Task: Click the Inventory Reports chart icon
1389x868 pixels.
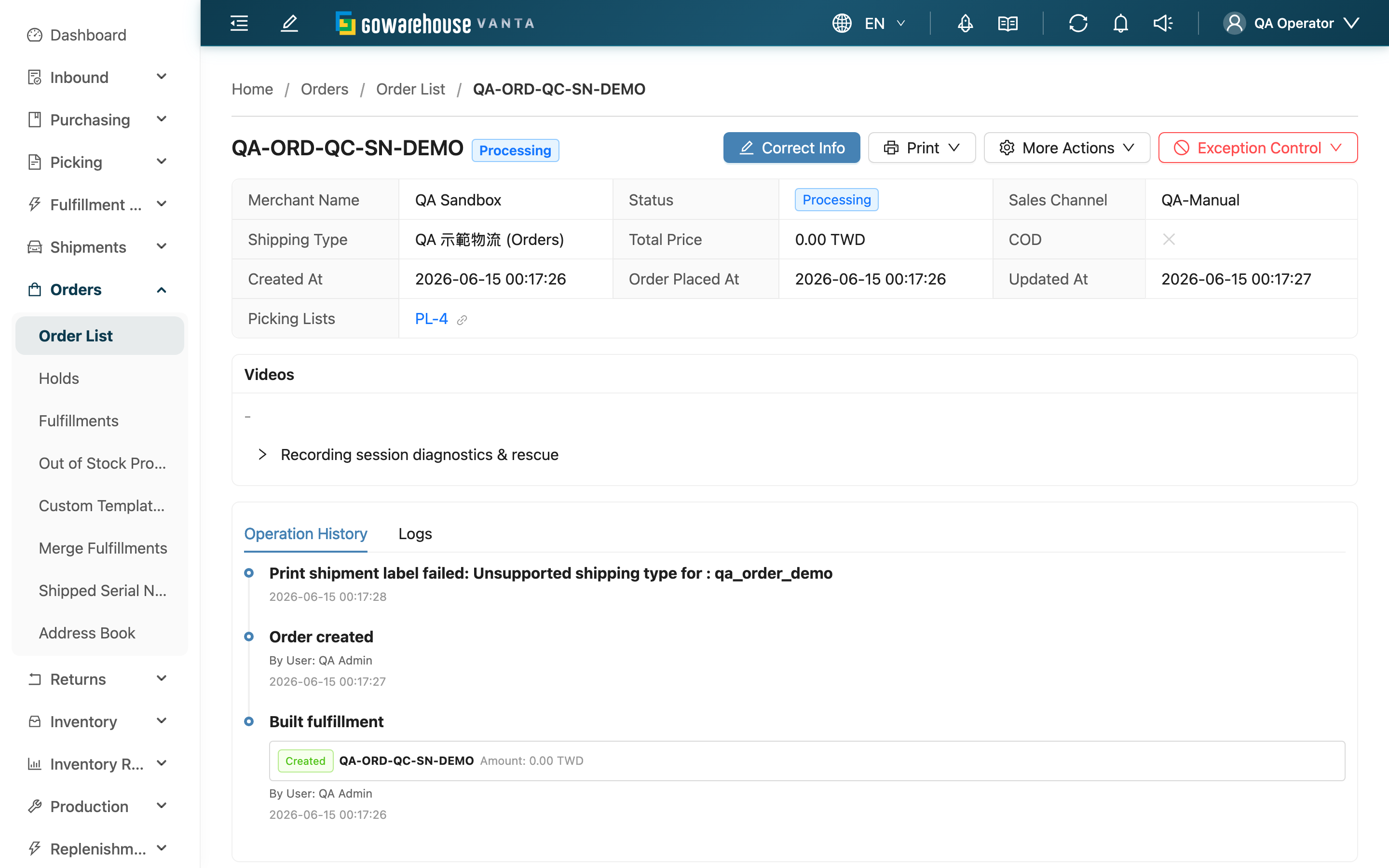Action: point(34,764)
